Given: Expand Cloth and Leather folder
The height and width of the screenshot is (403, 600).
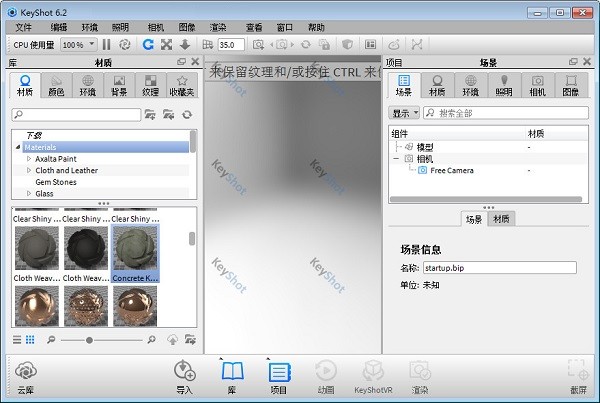Looking at the screenshot, I should pos(29,170).
